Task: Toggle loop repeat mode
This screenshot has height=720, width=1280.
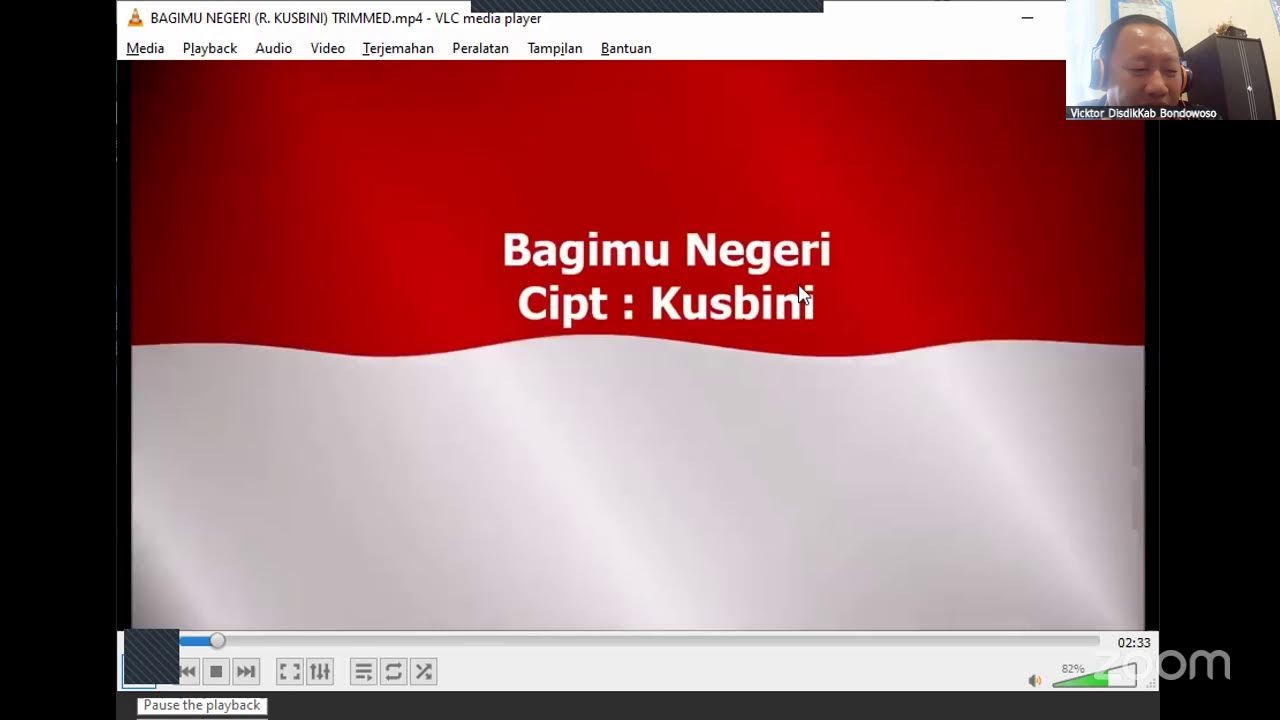Action: (x=394, y=672)
